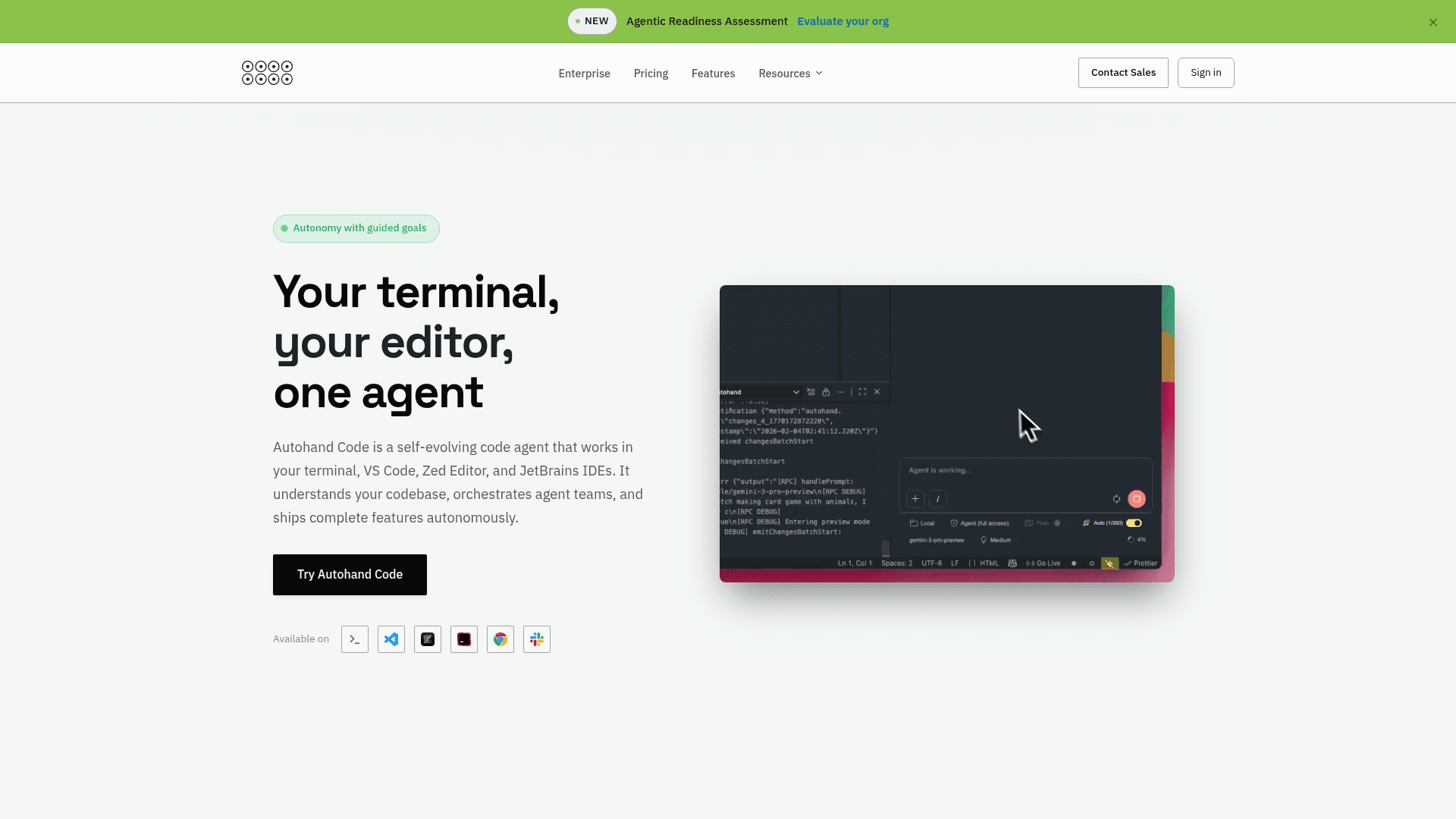
Task: Open the Zed Editor platform icon
Action: pos(428,639)
